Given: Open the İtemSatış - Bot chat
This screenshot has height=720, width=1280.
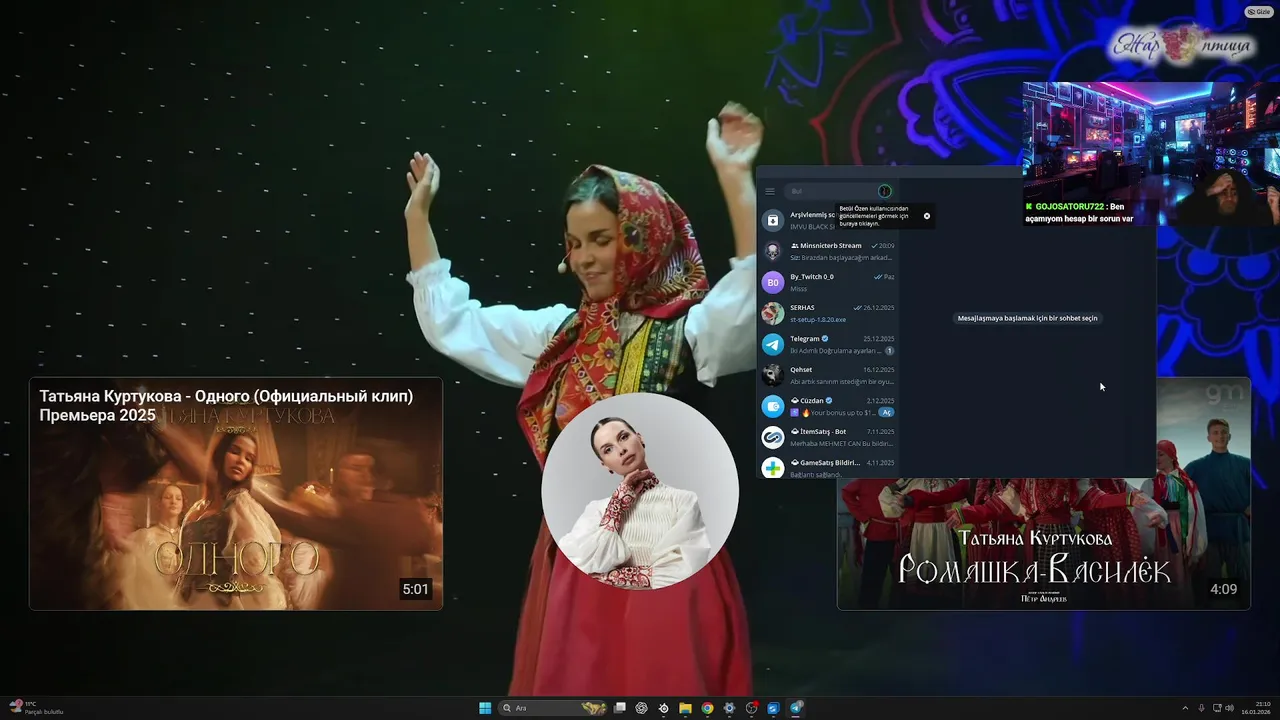Looking at the screenshot, I should [828, 437].
